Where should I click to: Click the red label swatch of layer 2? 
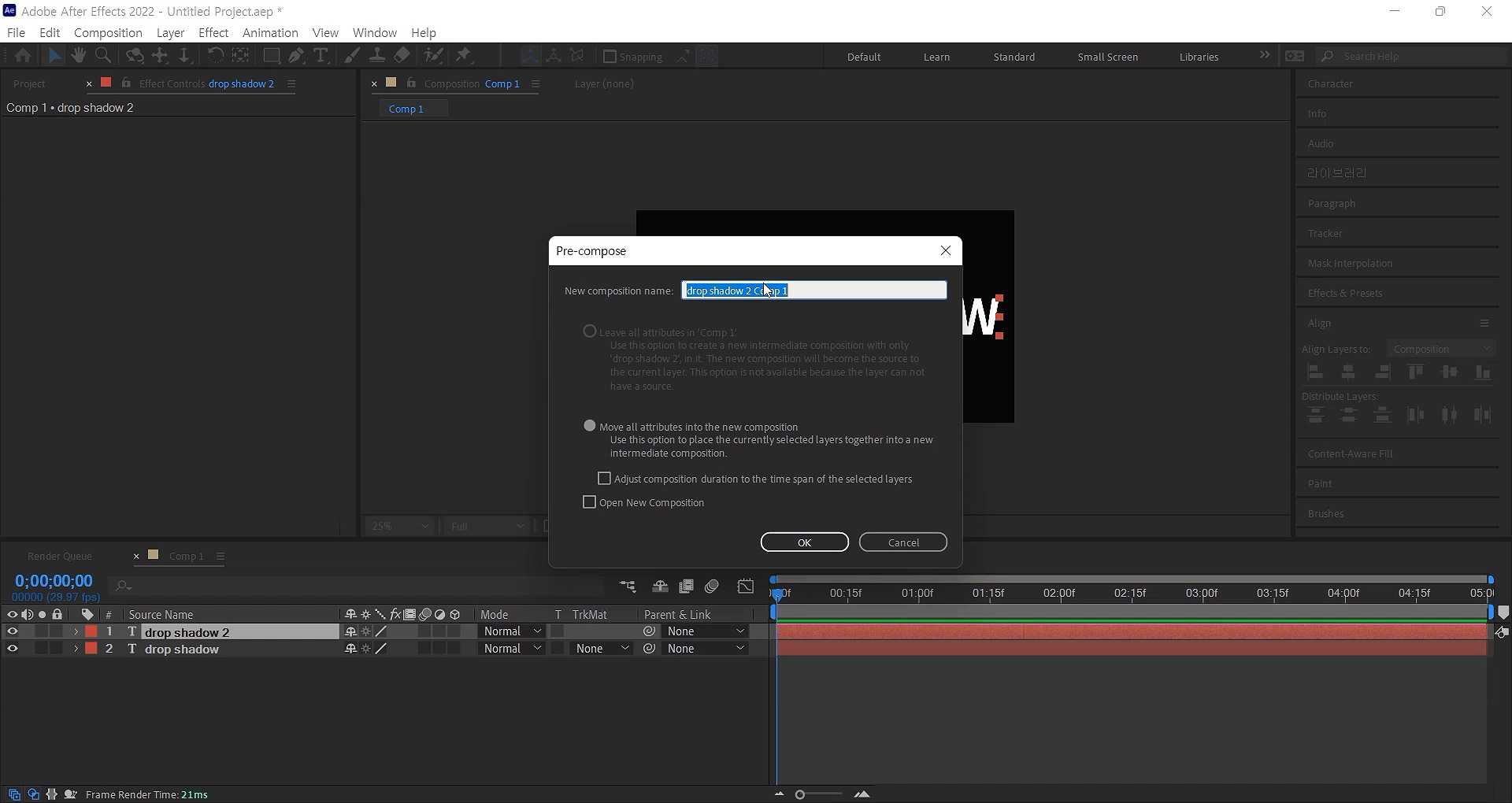pyautogui.click(x=91, y=649)
